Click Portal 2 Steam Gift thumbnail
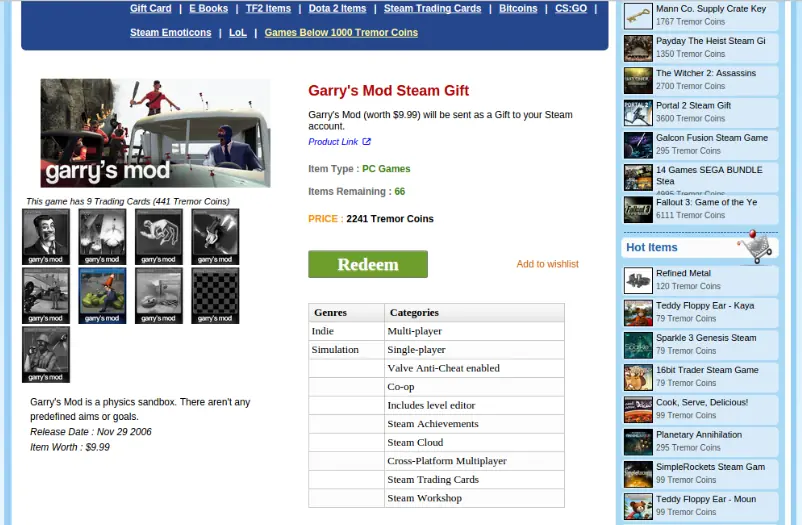The image size is (802, 525). [638, 113]
